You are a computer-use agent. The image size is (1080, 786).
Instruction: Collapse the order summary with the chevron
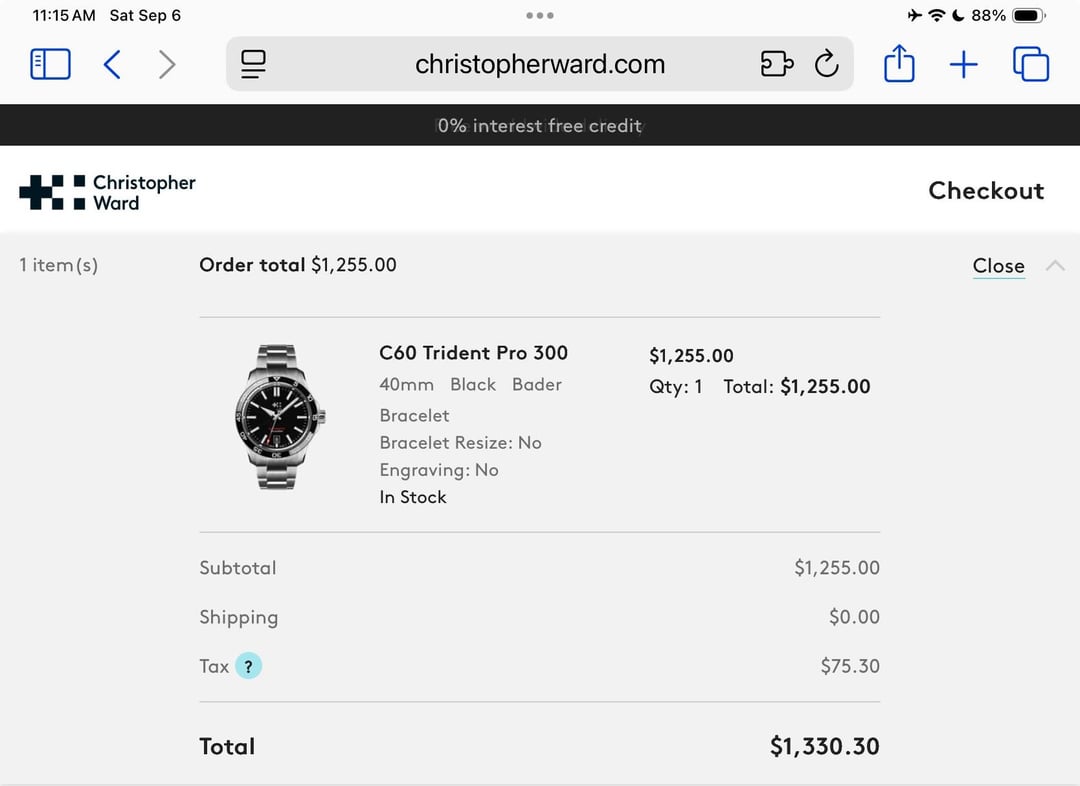click(x=1055, y=265)
